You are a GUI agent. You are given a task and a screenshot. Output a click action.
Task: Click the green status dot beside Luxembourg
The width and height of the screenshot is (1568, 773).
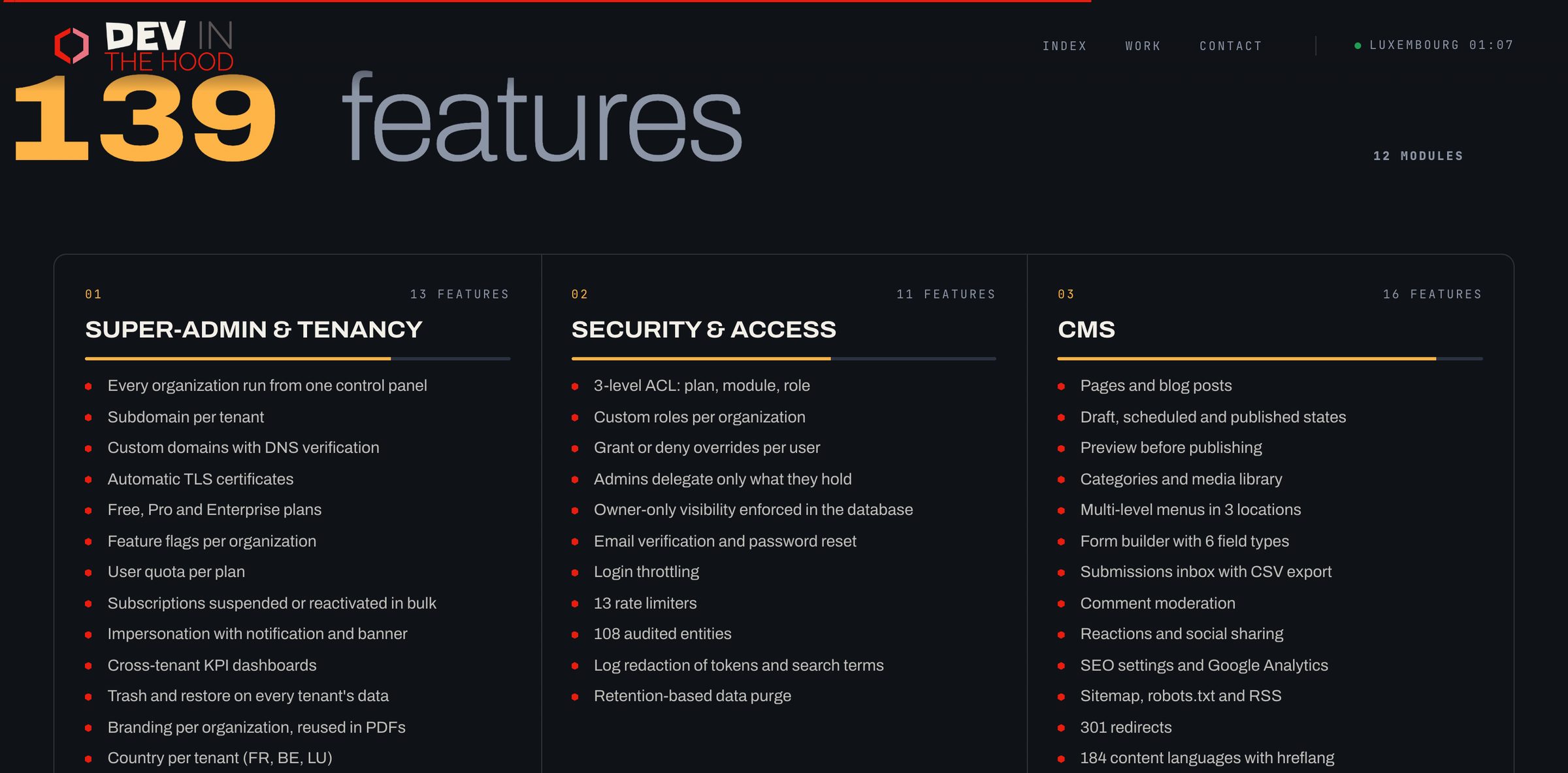pos(1358,46)
